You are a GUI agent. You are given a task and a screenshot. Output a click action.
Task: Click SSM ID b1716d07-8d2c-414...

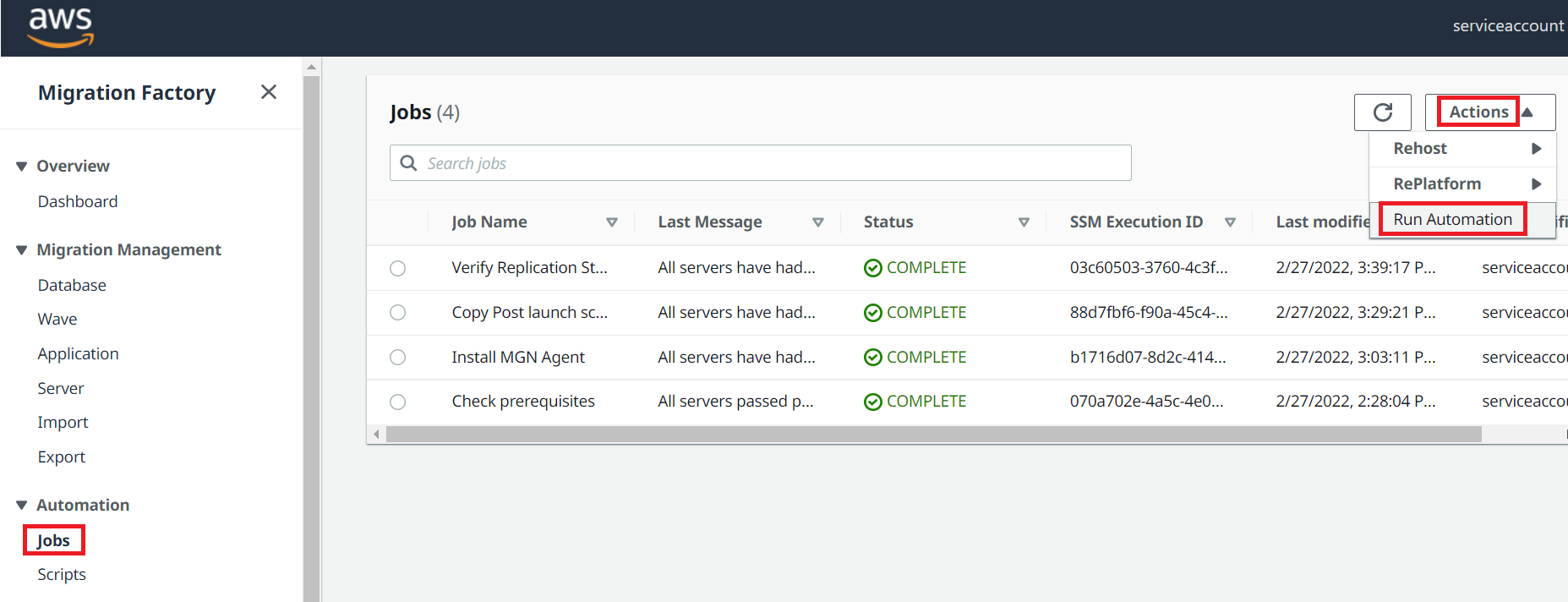click(1148, 358)
